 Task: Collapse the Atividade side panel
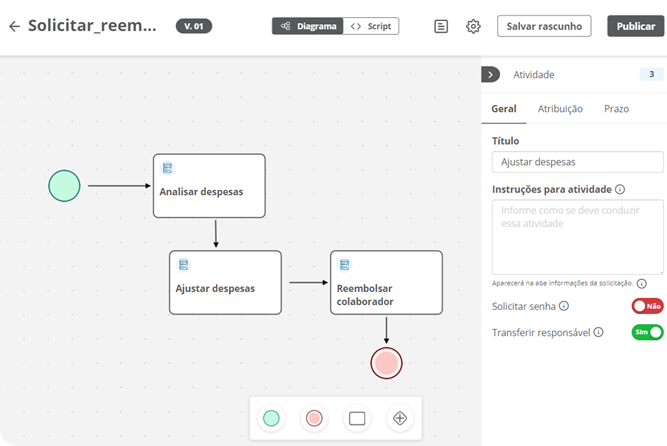click(490, 74)
